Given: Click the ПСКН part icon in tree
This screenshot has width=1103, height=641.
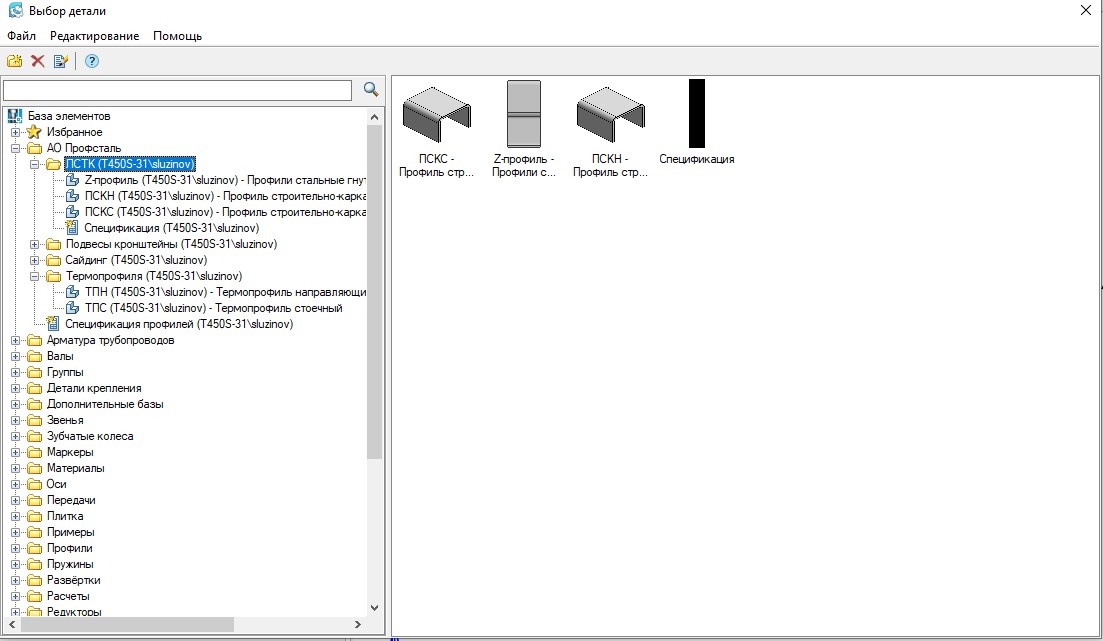Looking at the screenshot, I should tap(72, 196).
